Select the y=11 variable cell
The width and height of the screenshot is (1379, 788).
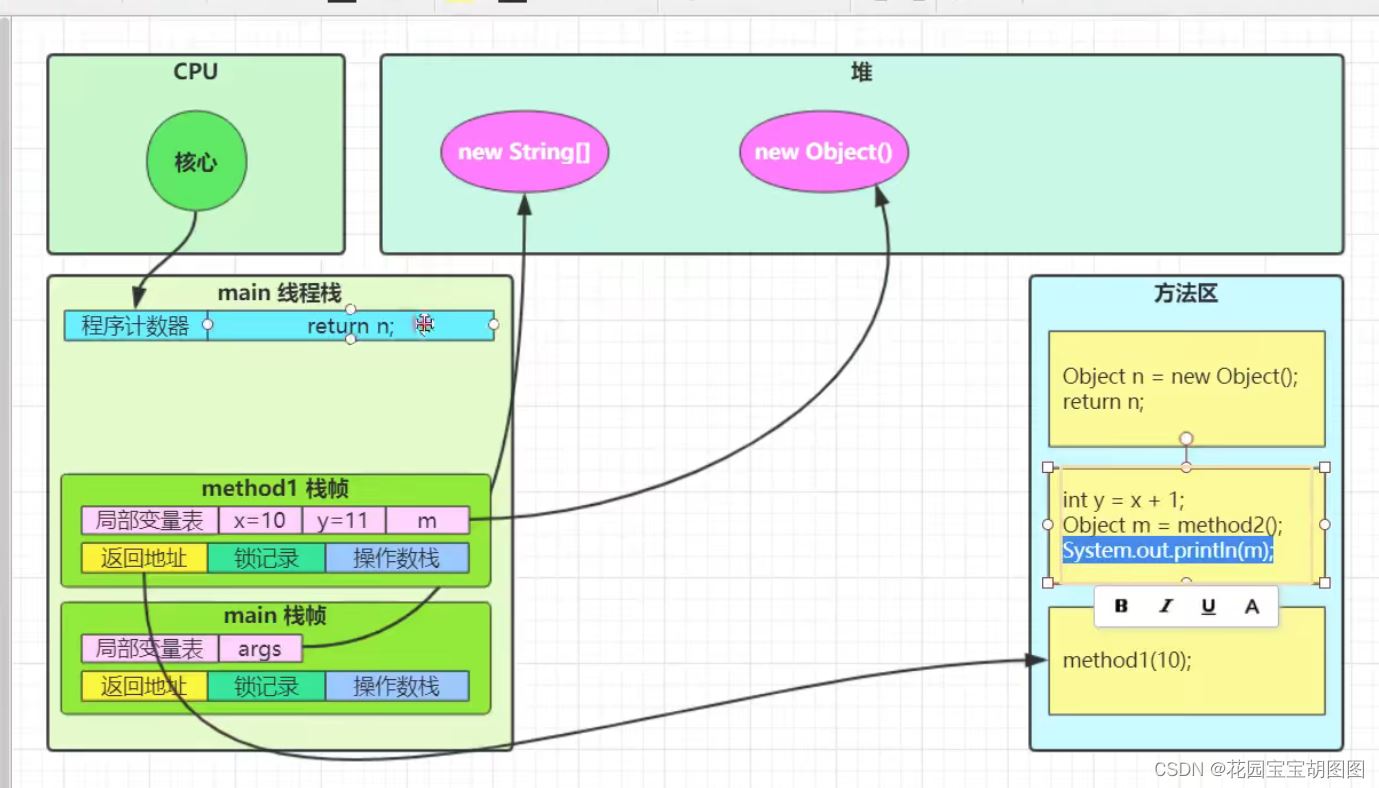coord(344,521)
